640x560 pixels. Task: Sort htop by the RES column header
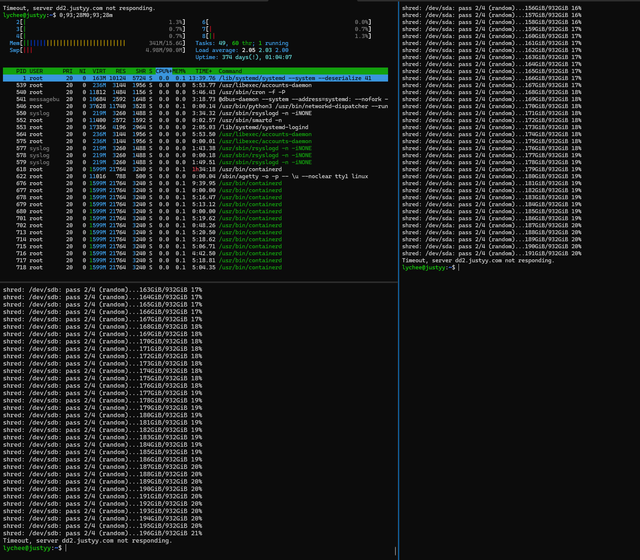[120, 71]
